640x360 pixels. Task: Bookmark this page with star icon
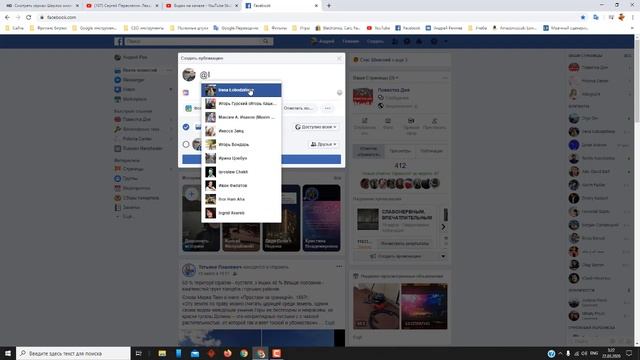tap(583, 17)
